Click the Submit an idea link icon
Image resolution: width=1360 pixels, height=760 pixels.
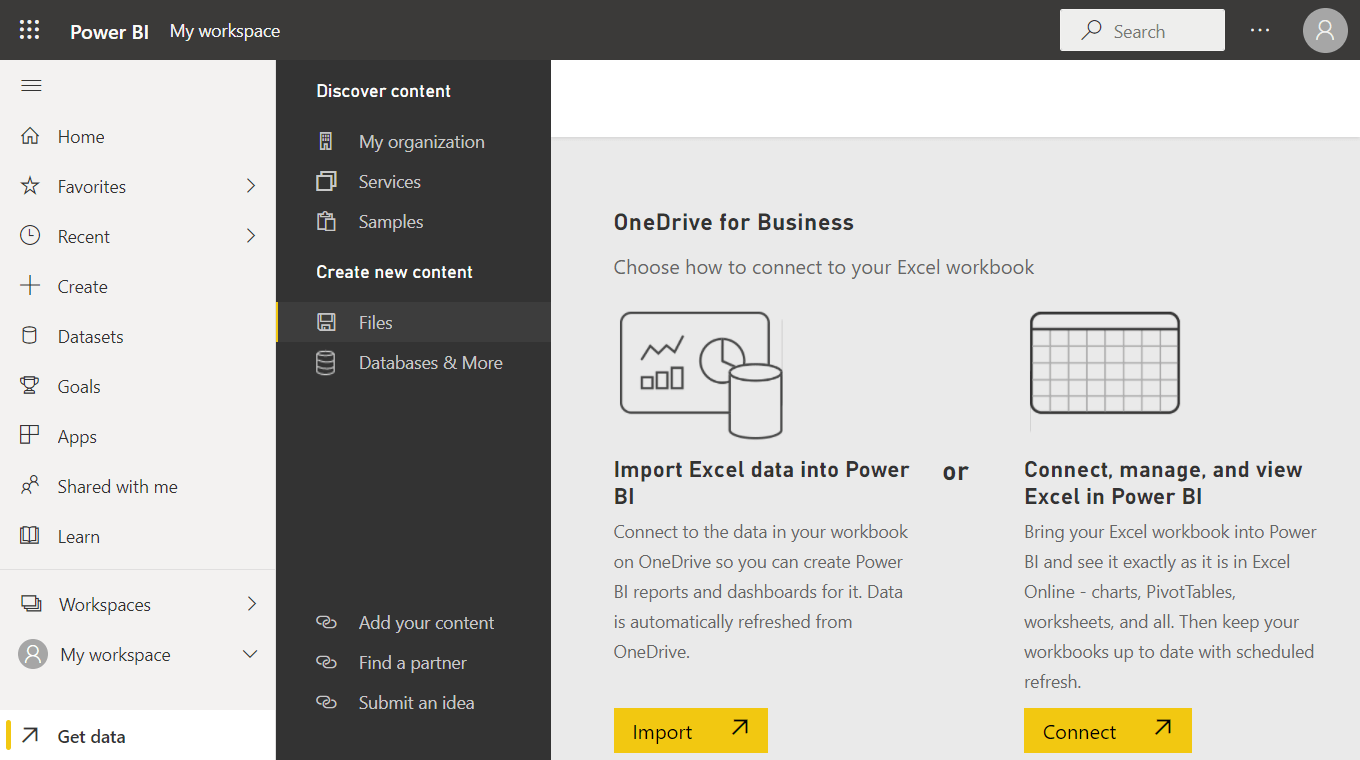[326, 702]
